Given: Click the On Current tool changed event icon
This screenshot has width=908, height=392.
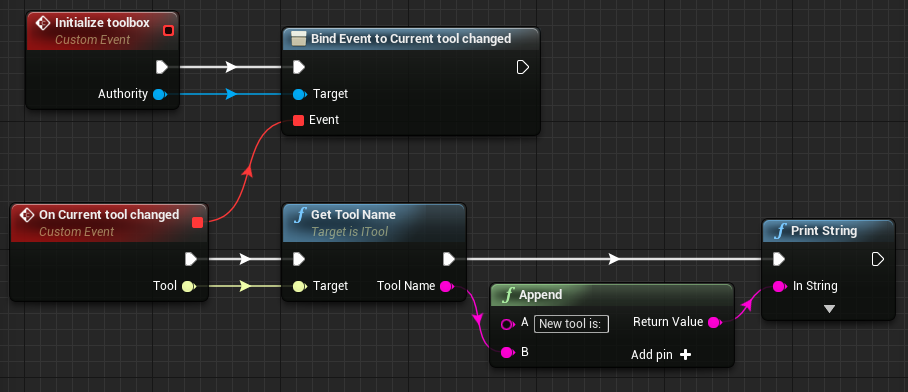Looking at the screenshot, I should tap(27, 215).
